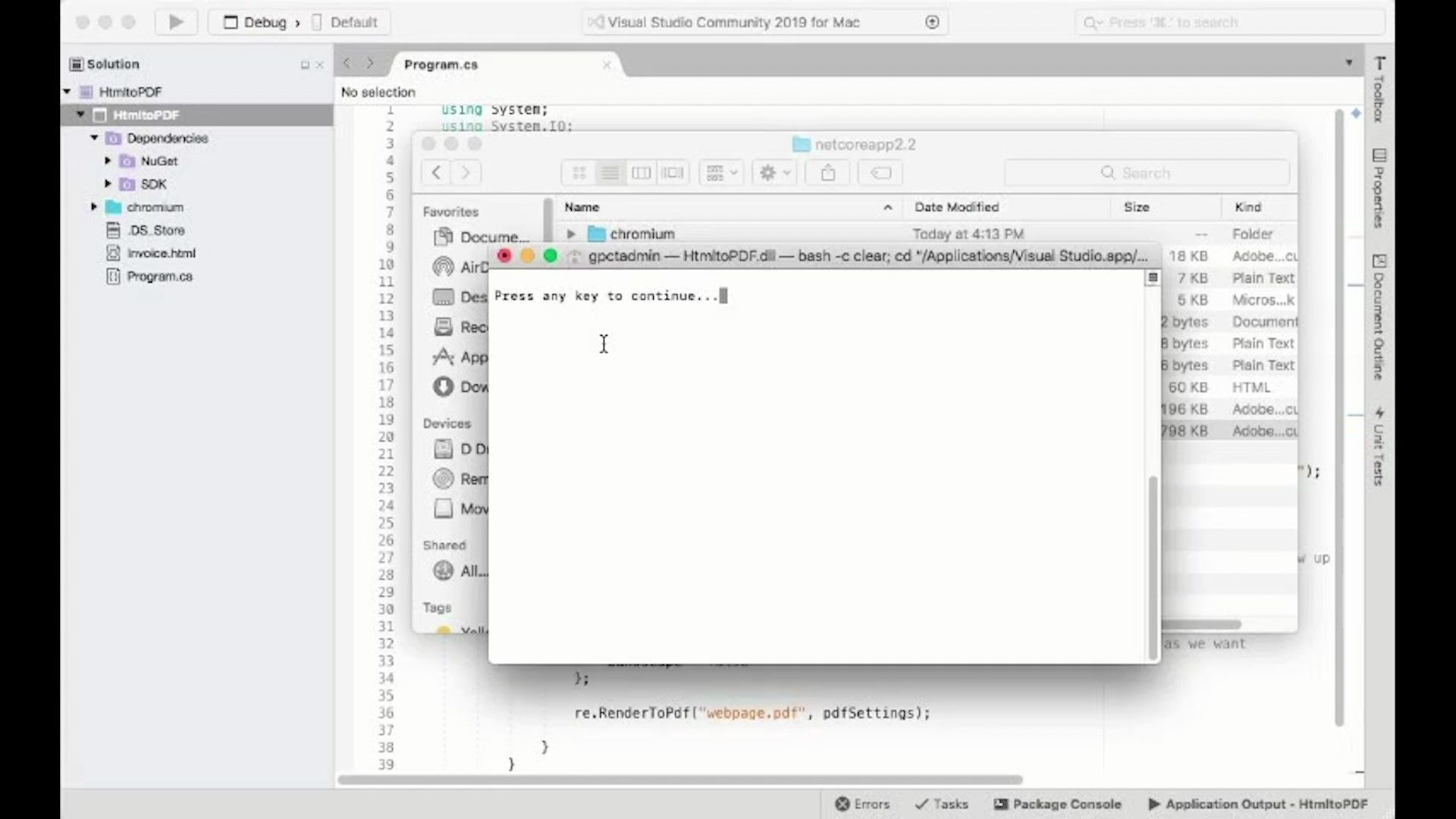Screen dimensions: 1456x819
Task: Open the Unit Tests side panel
Action: (1379, 446)
